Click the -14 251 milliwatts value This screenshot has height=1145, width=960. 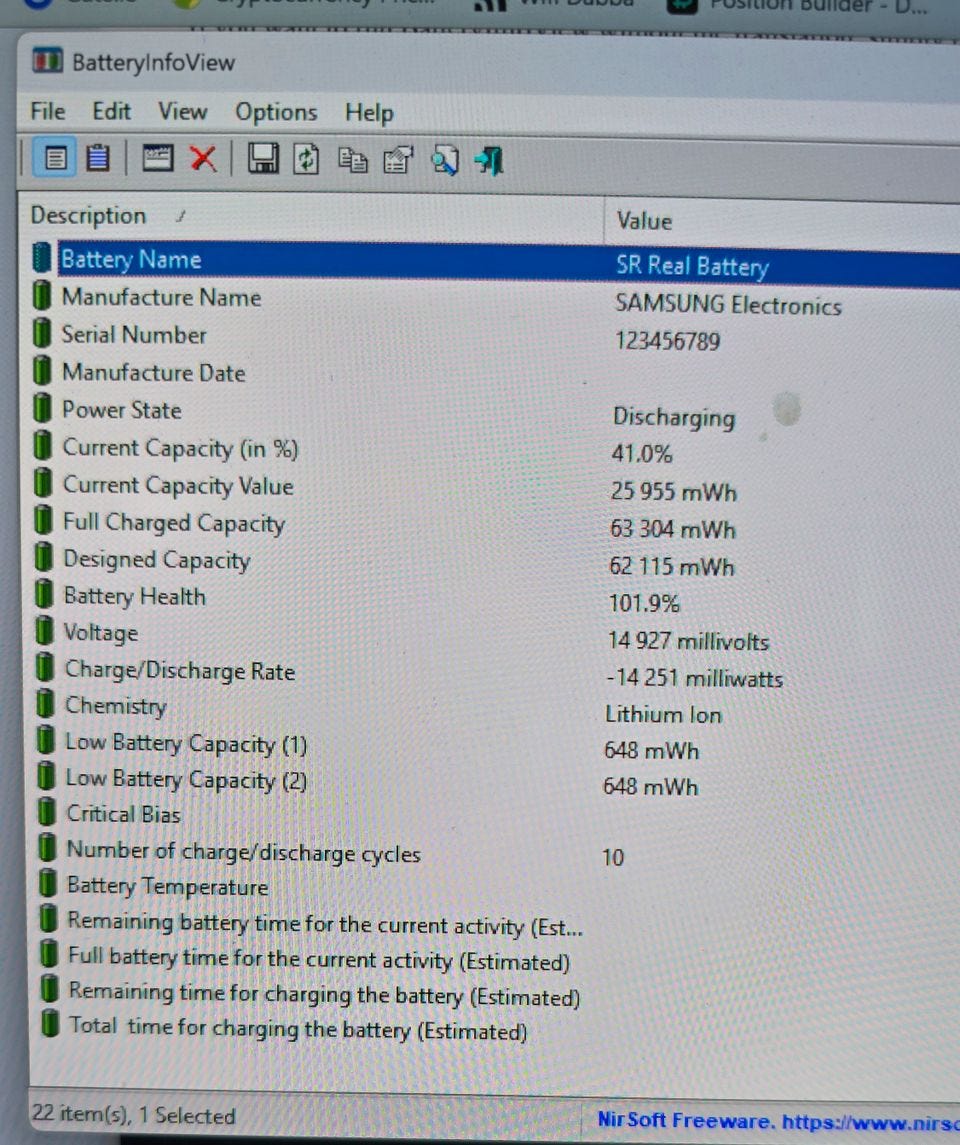click(694, 678)
